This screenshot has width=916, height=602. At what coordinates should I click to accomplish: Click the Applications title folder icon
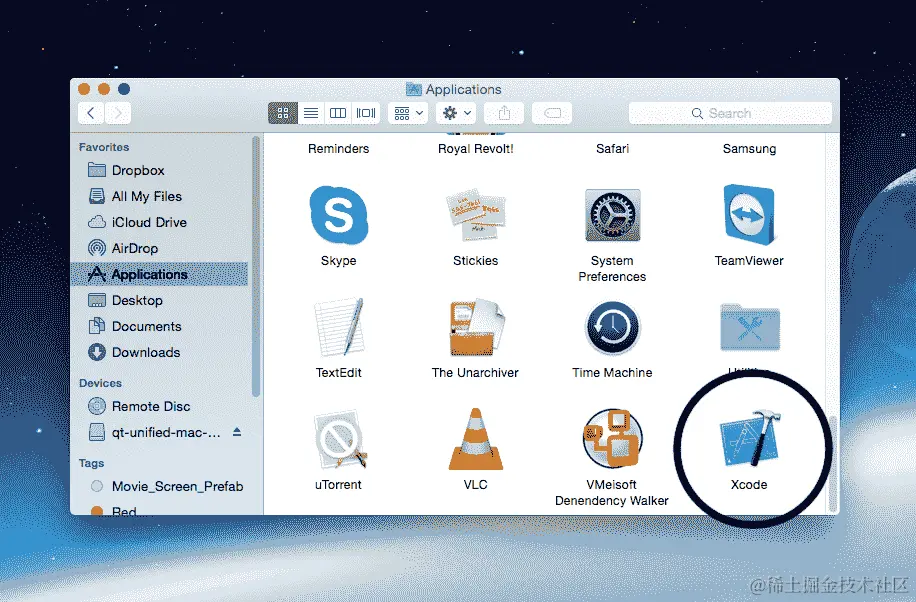pos(414,89)
